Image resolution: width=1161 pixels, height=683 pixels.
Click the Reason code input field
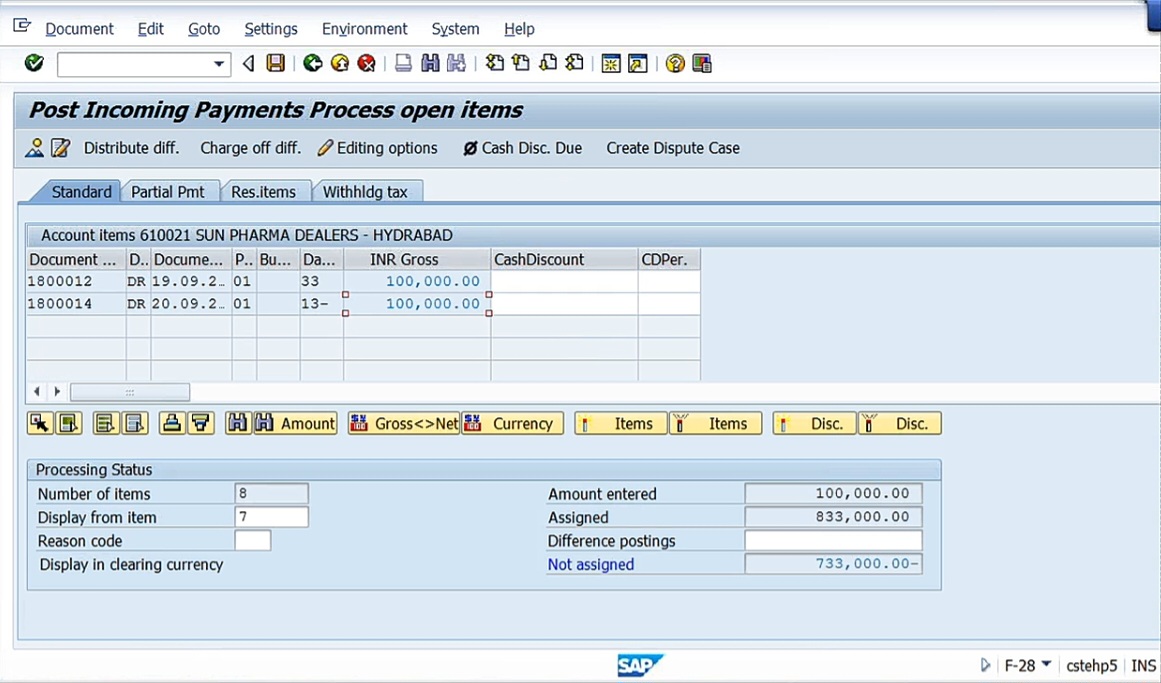pyautogui.click(x=252, y=541)
